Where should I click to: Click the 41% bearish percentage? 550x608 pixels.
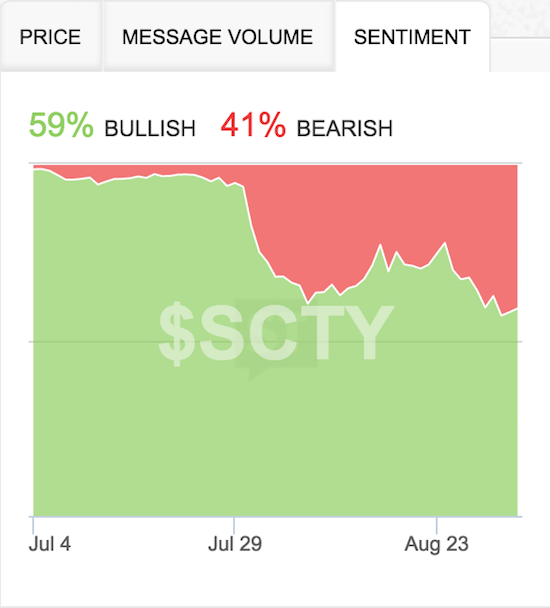[x=253, y=125]
